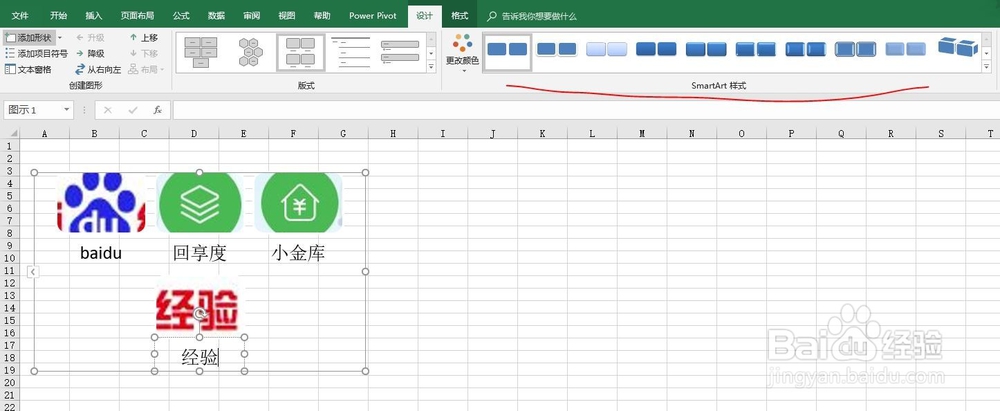The image size is (1000, 411).
Task: Click the formula bar cancel (X) icon
Action: pos(108,110)
